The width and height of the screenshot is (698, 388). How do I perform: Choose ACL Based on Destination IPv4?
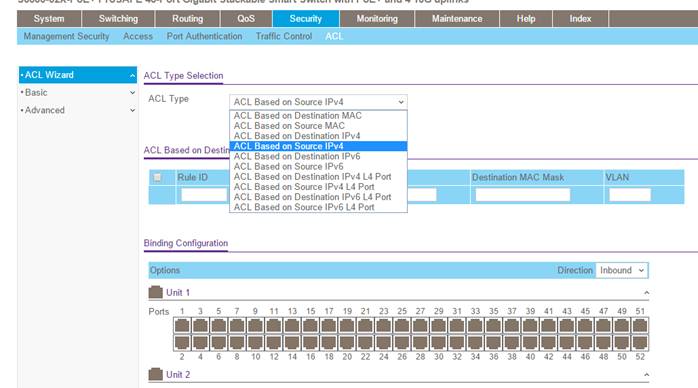318,136
